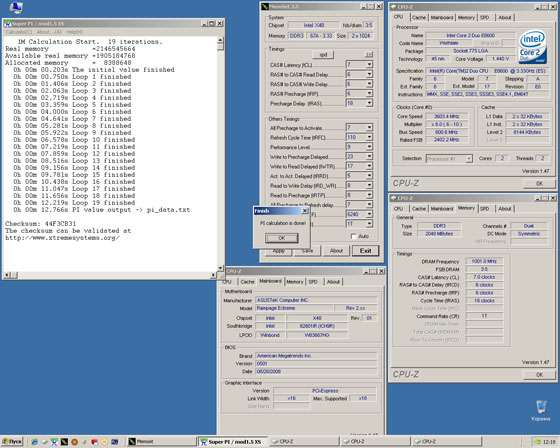Click the Super PI window title icon

(8, 24)
